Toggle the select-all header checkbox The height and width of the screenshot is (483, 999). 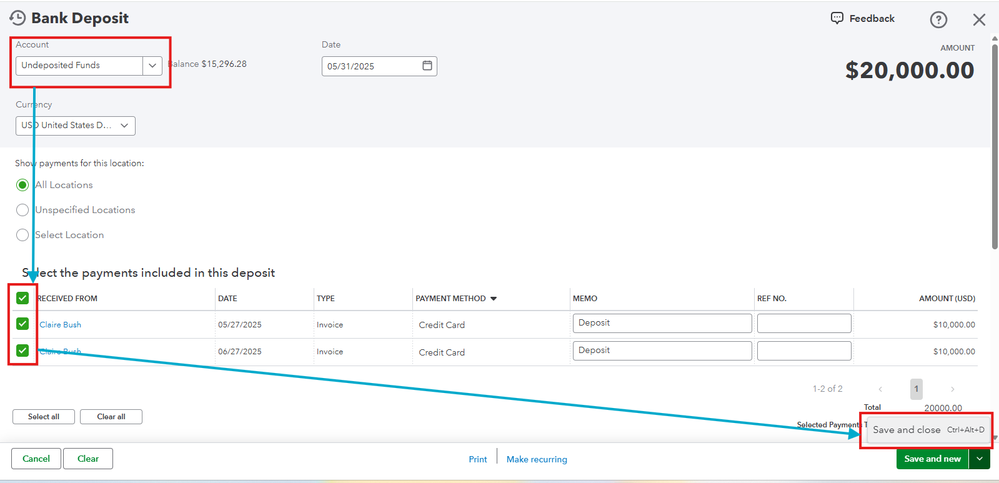(22, 298)
